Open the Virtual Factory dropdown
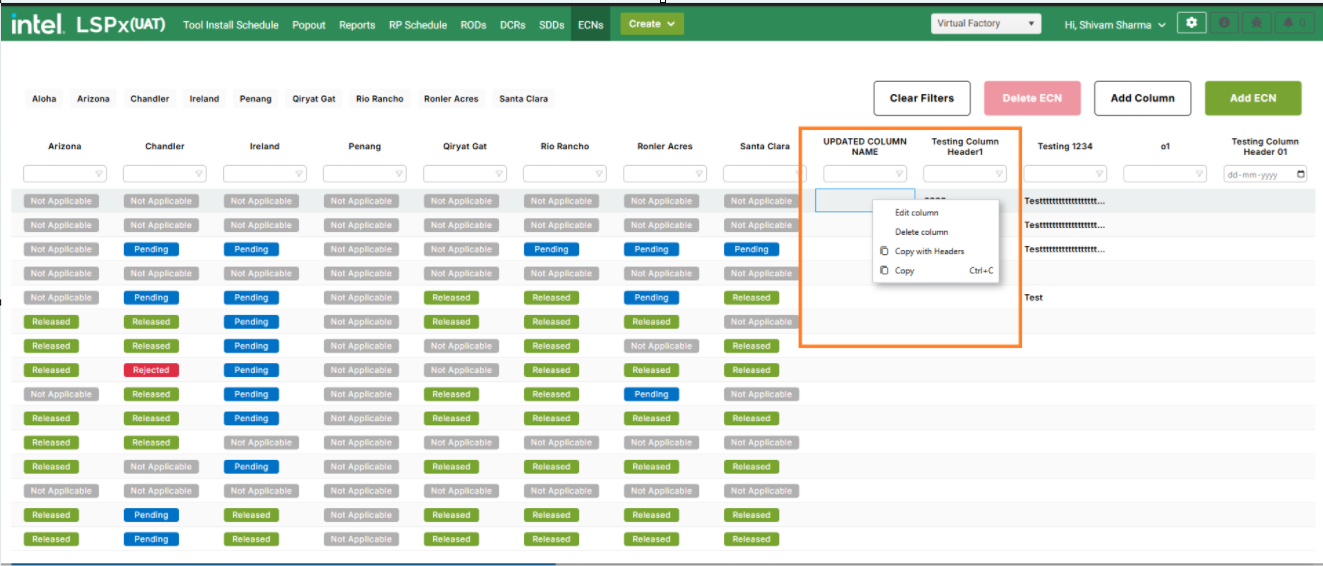Image resolution: width=1323 pixels, height=566 pixels. pos(985,24)
